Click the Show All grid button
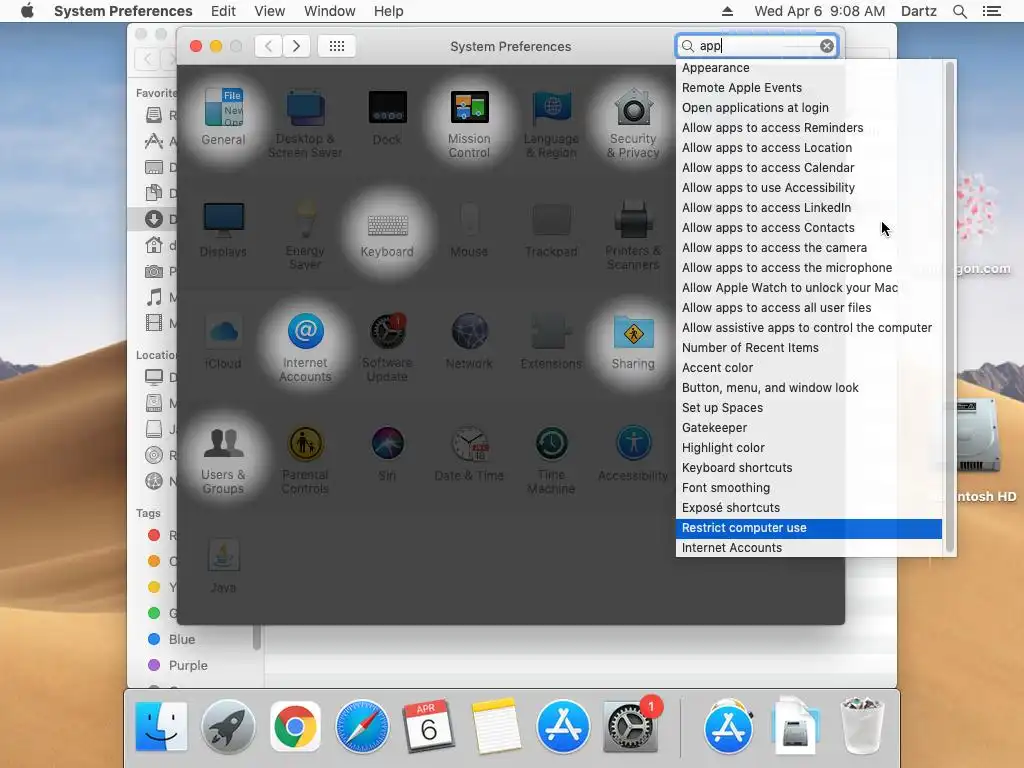Screen dimensions: 1024x768 337,46
